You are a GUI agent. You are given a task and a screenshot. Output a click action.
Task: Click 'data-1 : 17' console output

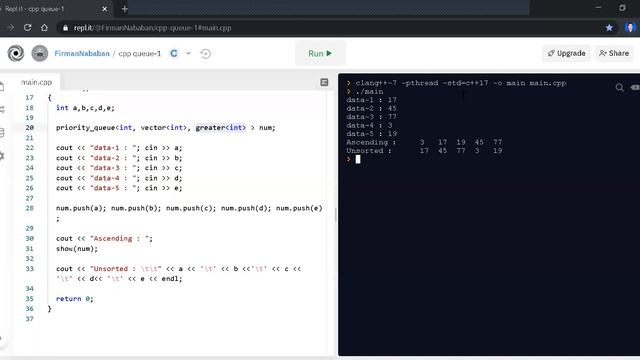pyautogui.click(x=371, y=100)
